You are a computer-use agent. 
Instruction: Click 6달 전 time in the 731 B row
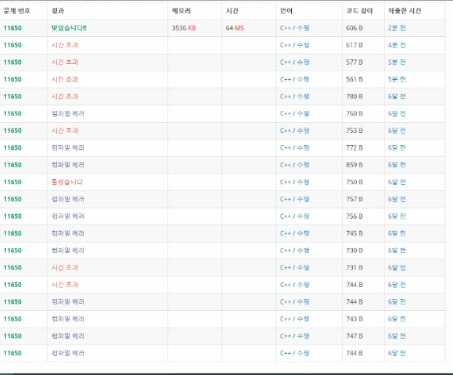(x=397, y=268)
